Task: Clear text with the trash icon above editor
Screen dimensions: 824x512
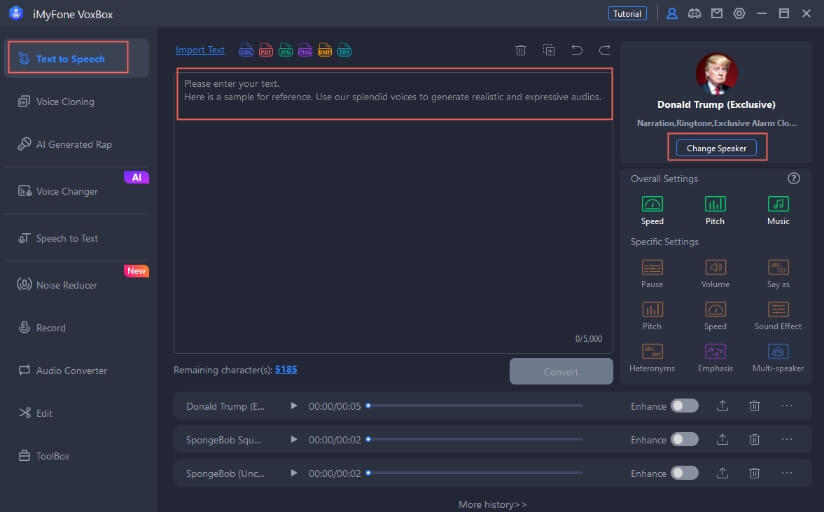Action: tap(520, 50)
